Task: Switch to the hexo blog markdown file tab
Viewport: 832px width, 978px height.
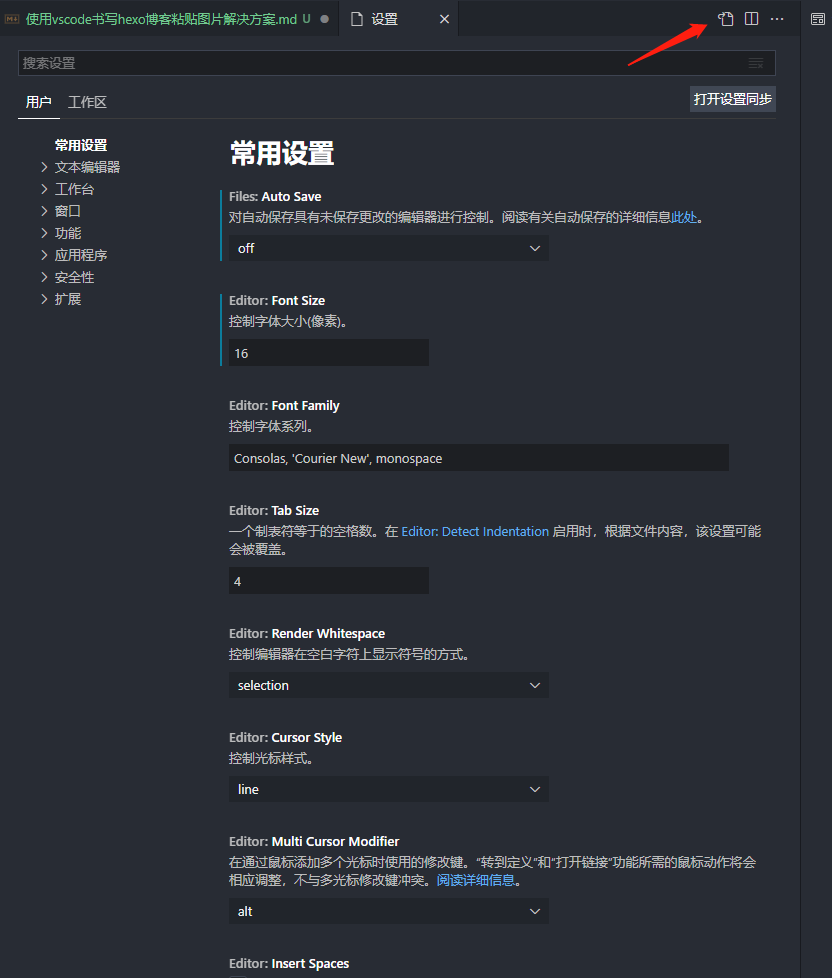Action: click(x=160, y=19)
